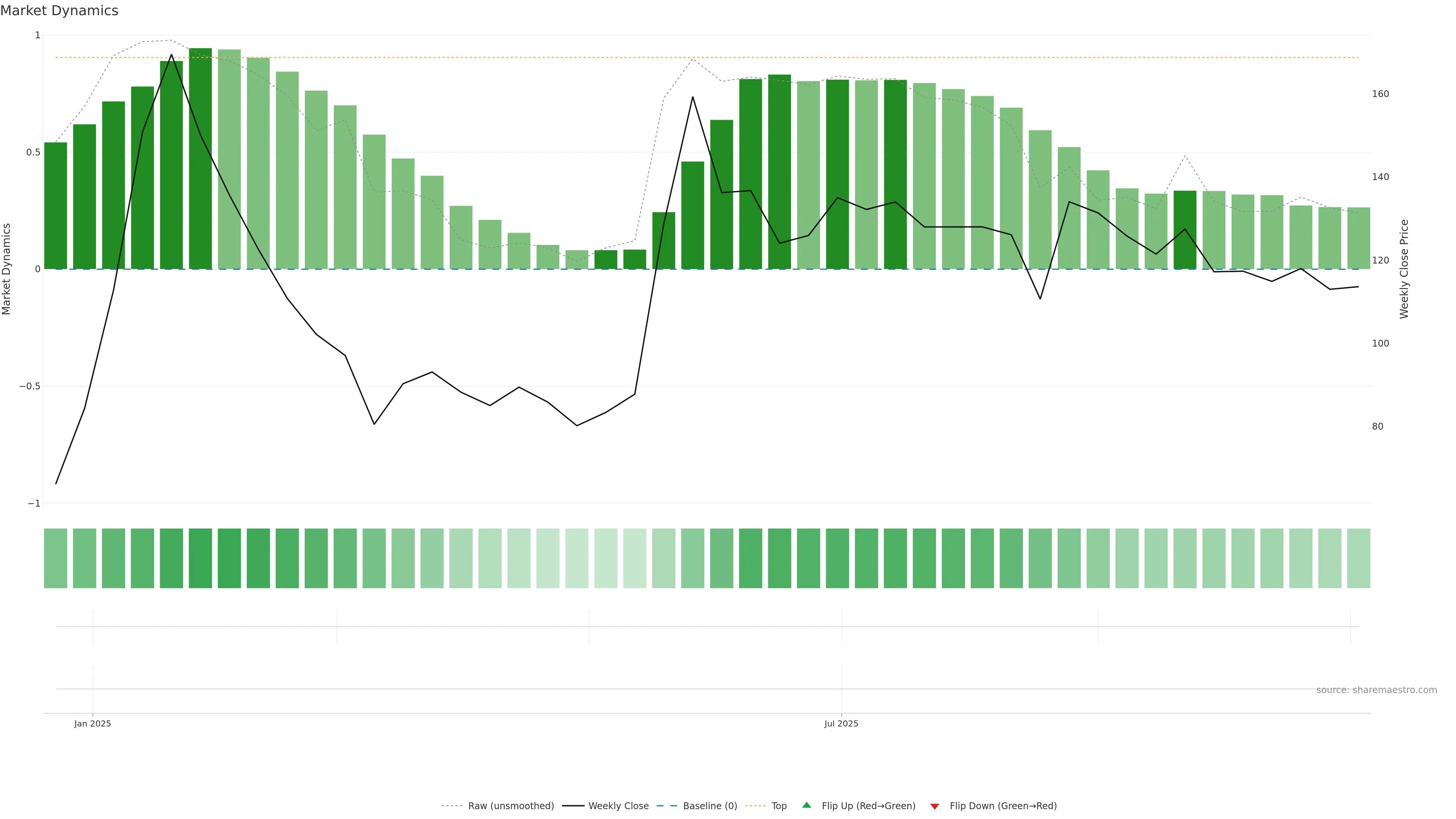Click the Market Dynamics left axis title
The height and width of the screenshot is (819, 1456).
click(x=7, y=269)
